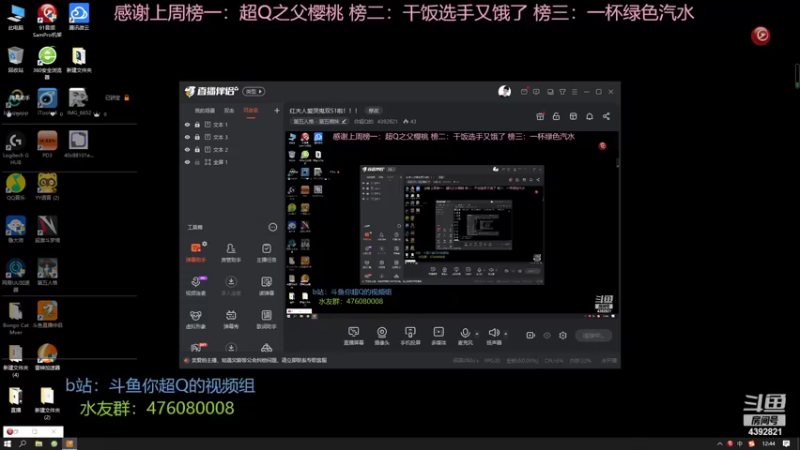Mute the 扬声器 speaker
800x450 pixels.
point(493,336)
